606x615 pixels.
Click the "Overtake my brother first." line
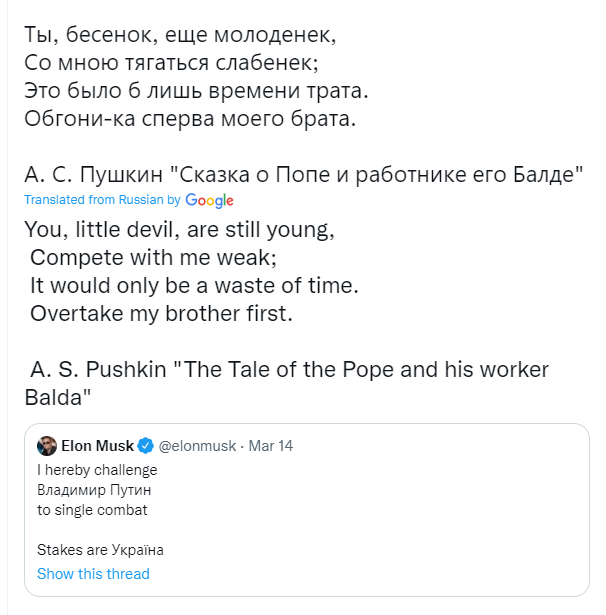pyautogui.click(x=160, y=314)
